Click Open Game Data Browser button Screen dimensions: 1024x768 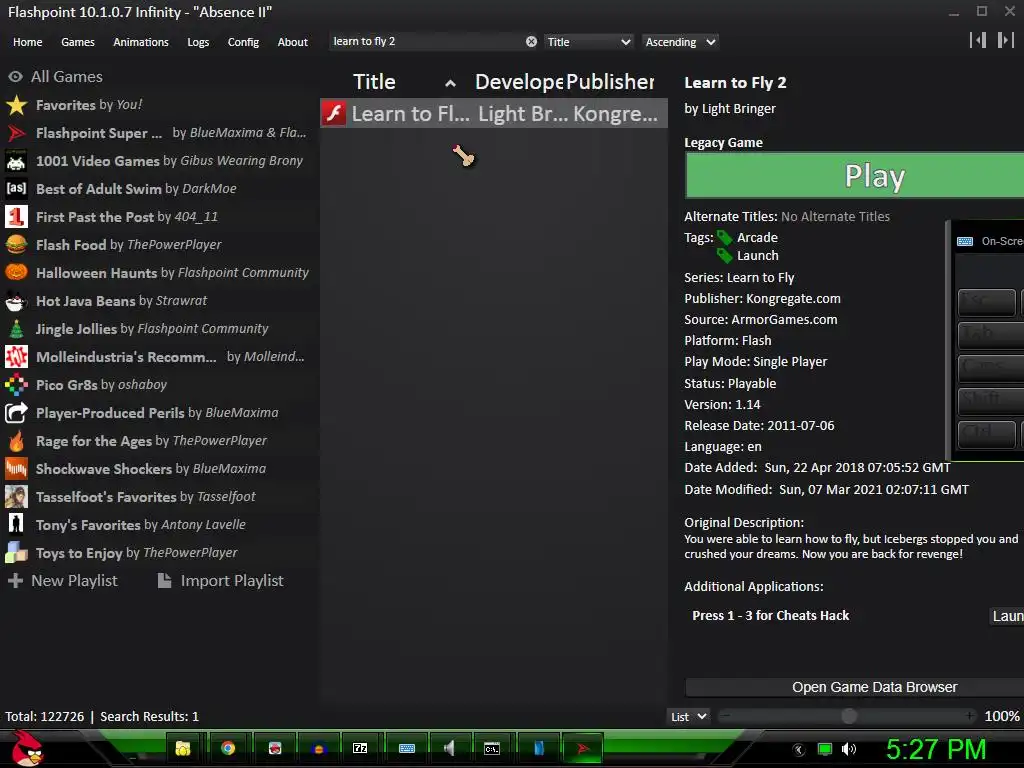point(855,687)
